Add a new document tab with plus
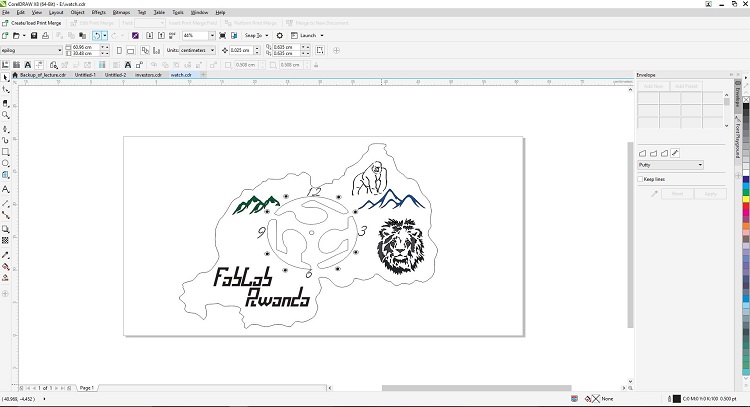Screen dimensions: 750x407 (203, 75)
